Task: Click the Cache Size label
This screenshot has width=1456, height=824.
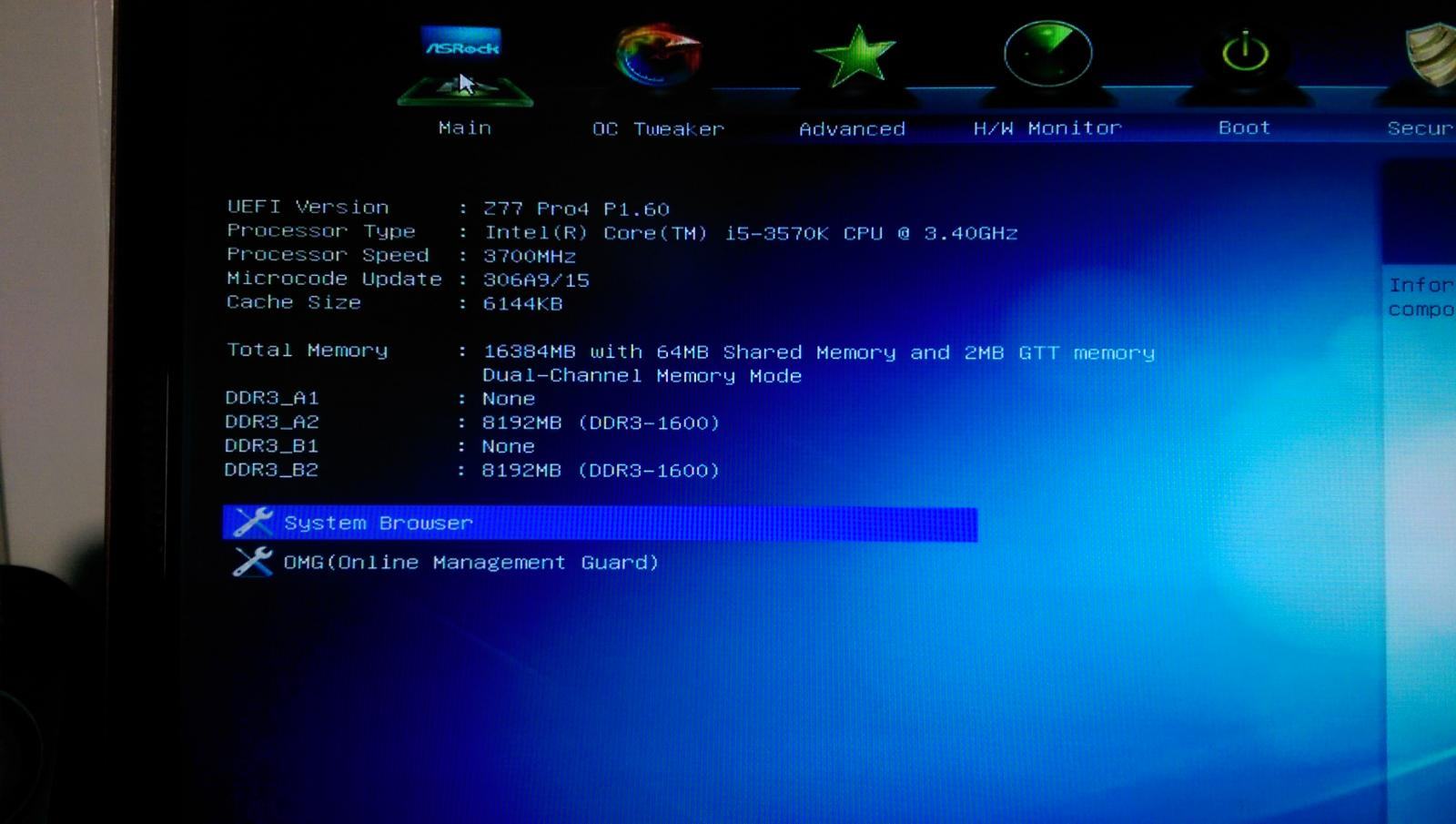Action: pyautogui.click(x=294, y=302)
